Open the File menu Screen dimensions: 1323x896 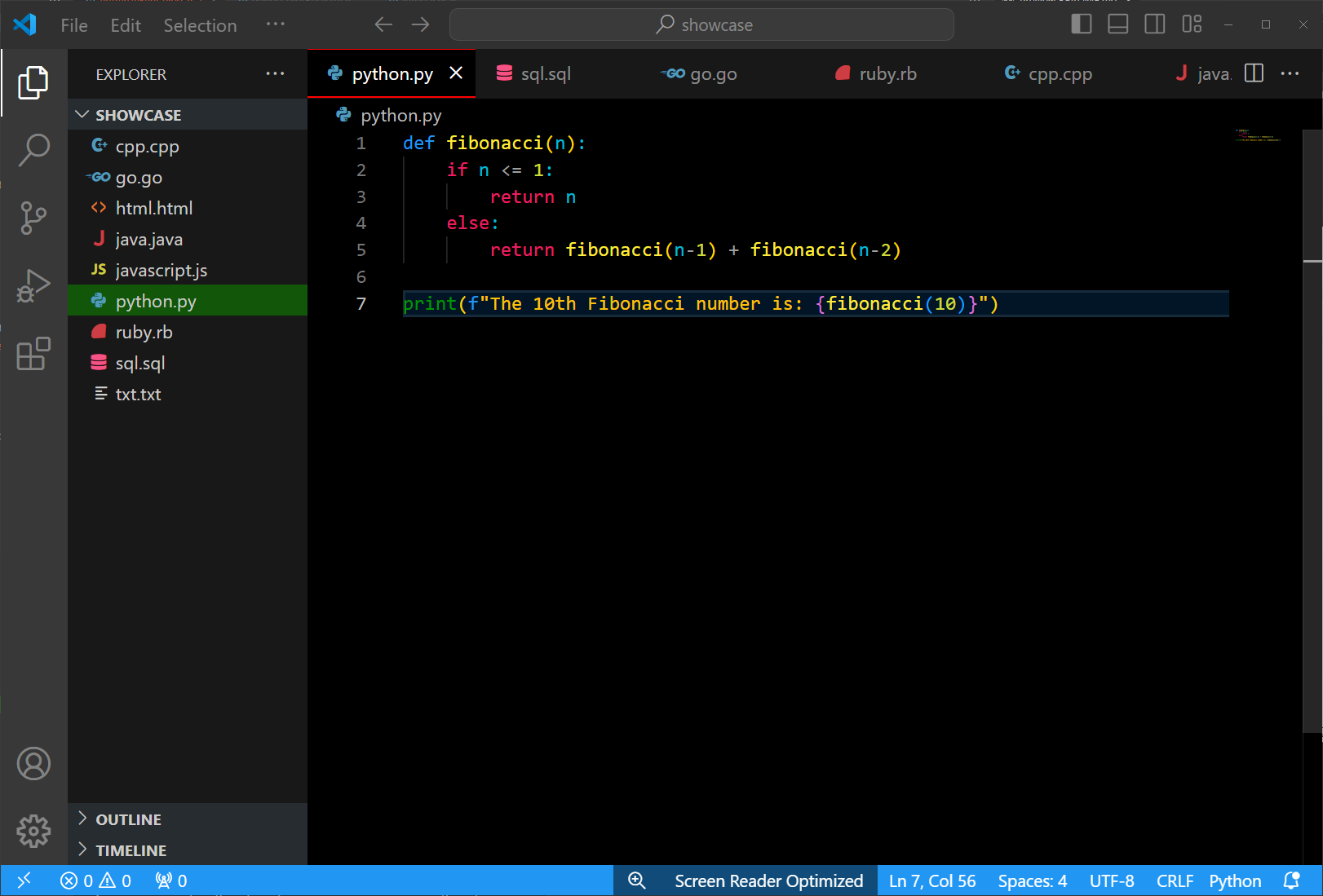click(74, 25)
